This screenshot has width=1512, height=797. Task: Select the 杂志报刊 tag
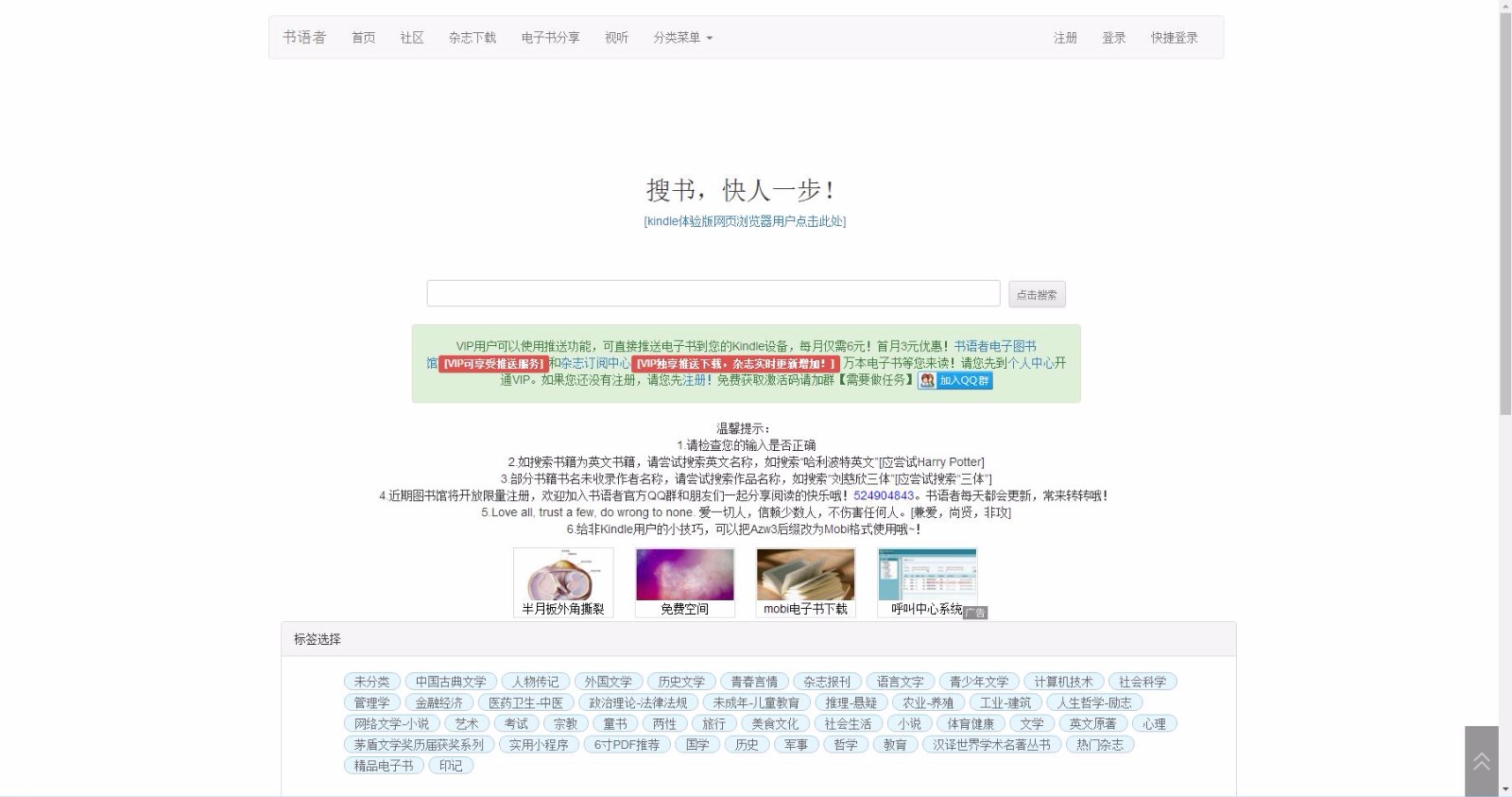coord(827,682)
